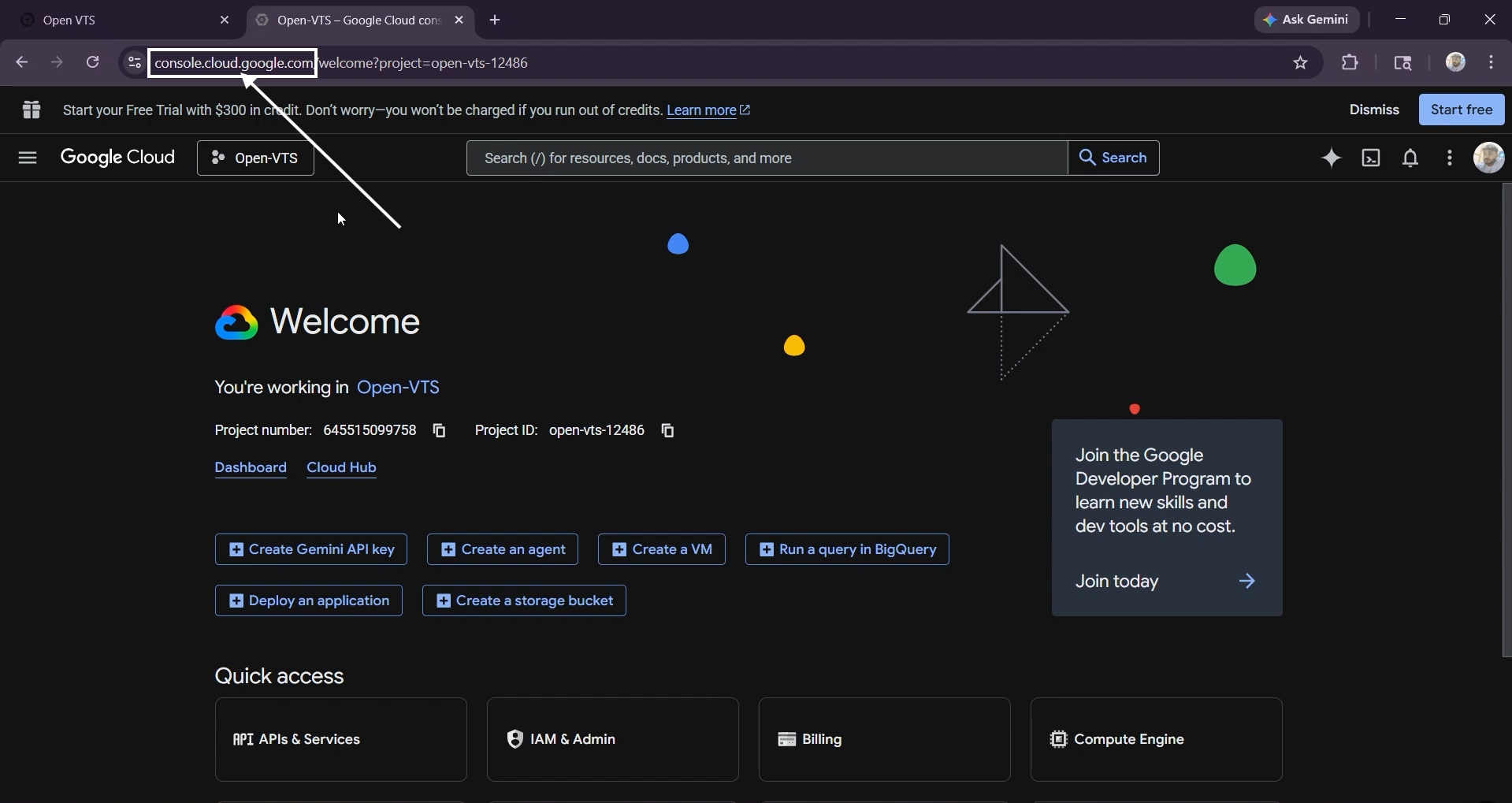Click Deploy an application
The image size is (1512, 803).
pyautogui.click(x=309, y=600)
